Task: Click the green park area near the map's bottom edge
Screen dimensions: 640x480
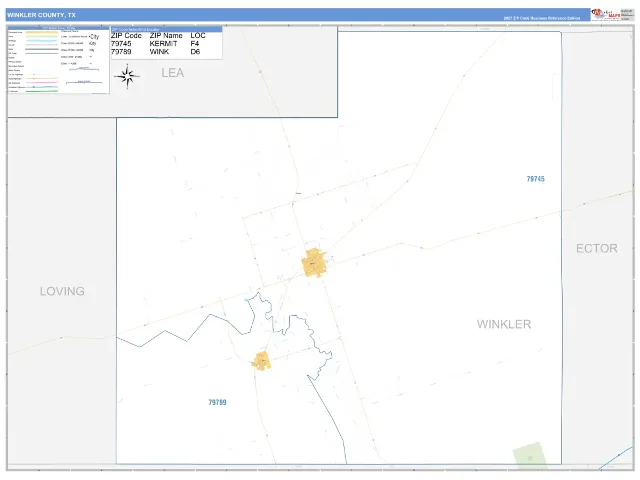Action: 530,454
